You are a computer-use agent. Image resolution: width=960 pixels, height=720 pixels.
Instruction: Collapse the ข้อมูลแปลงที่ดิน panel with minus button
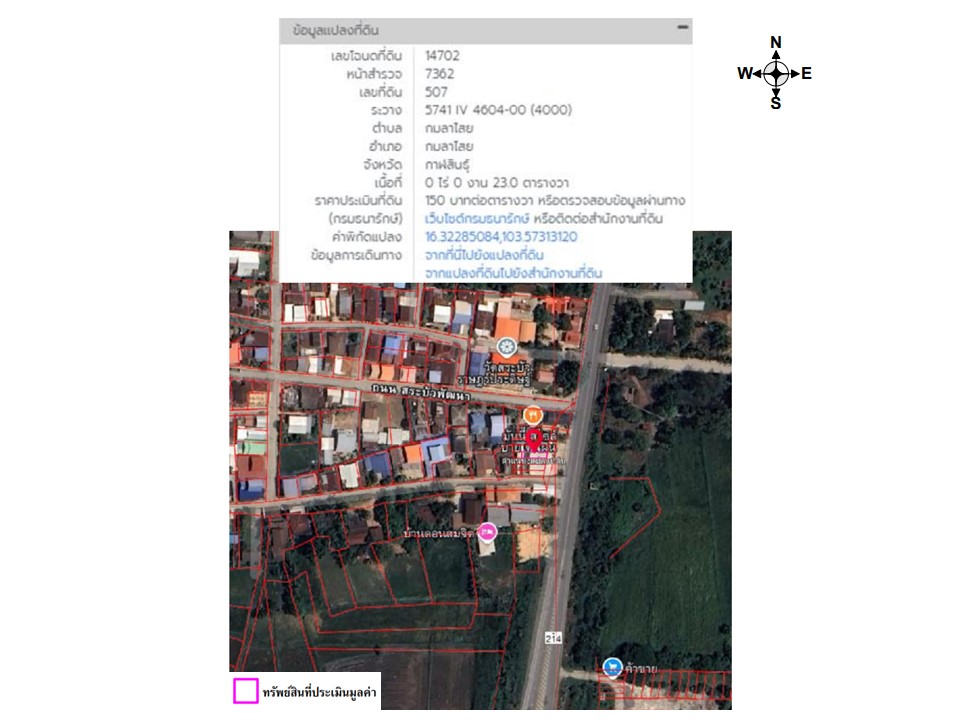pyautogui.click(x=683, y=28)
